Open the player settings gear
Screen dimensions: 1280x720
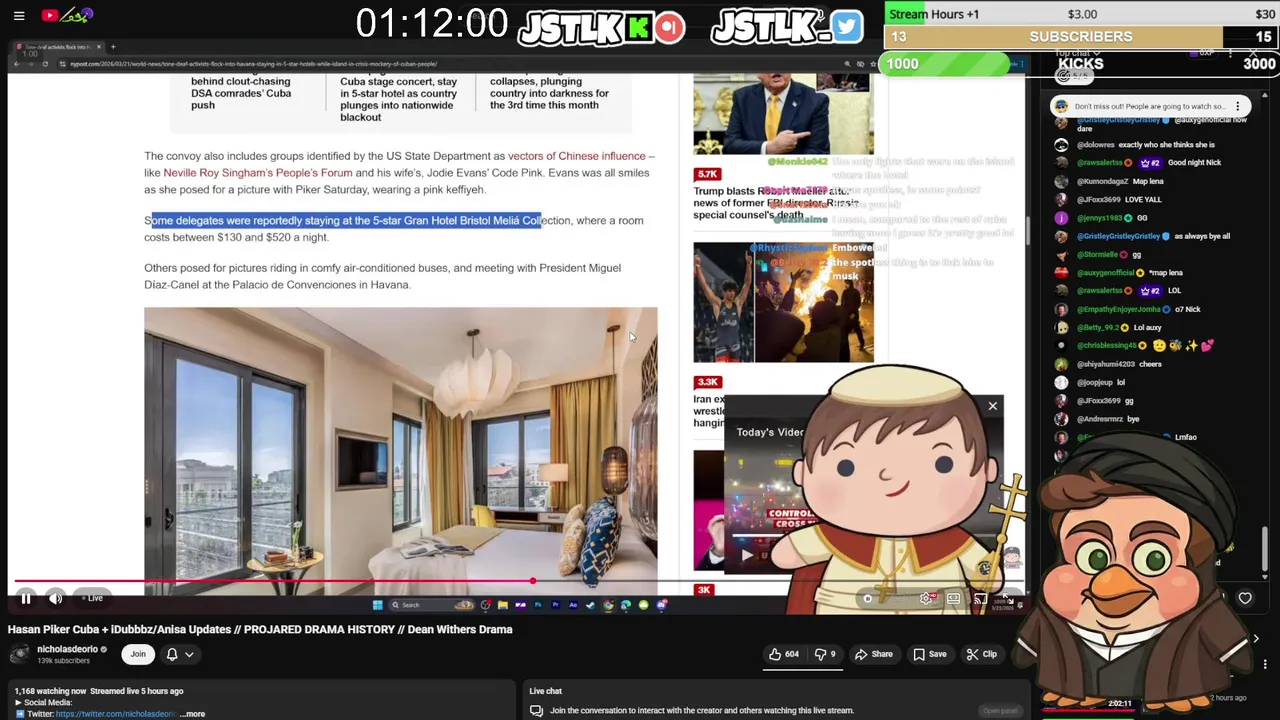pos(926,599)
